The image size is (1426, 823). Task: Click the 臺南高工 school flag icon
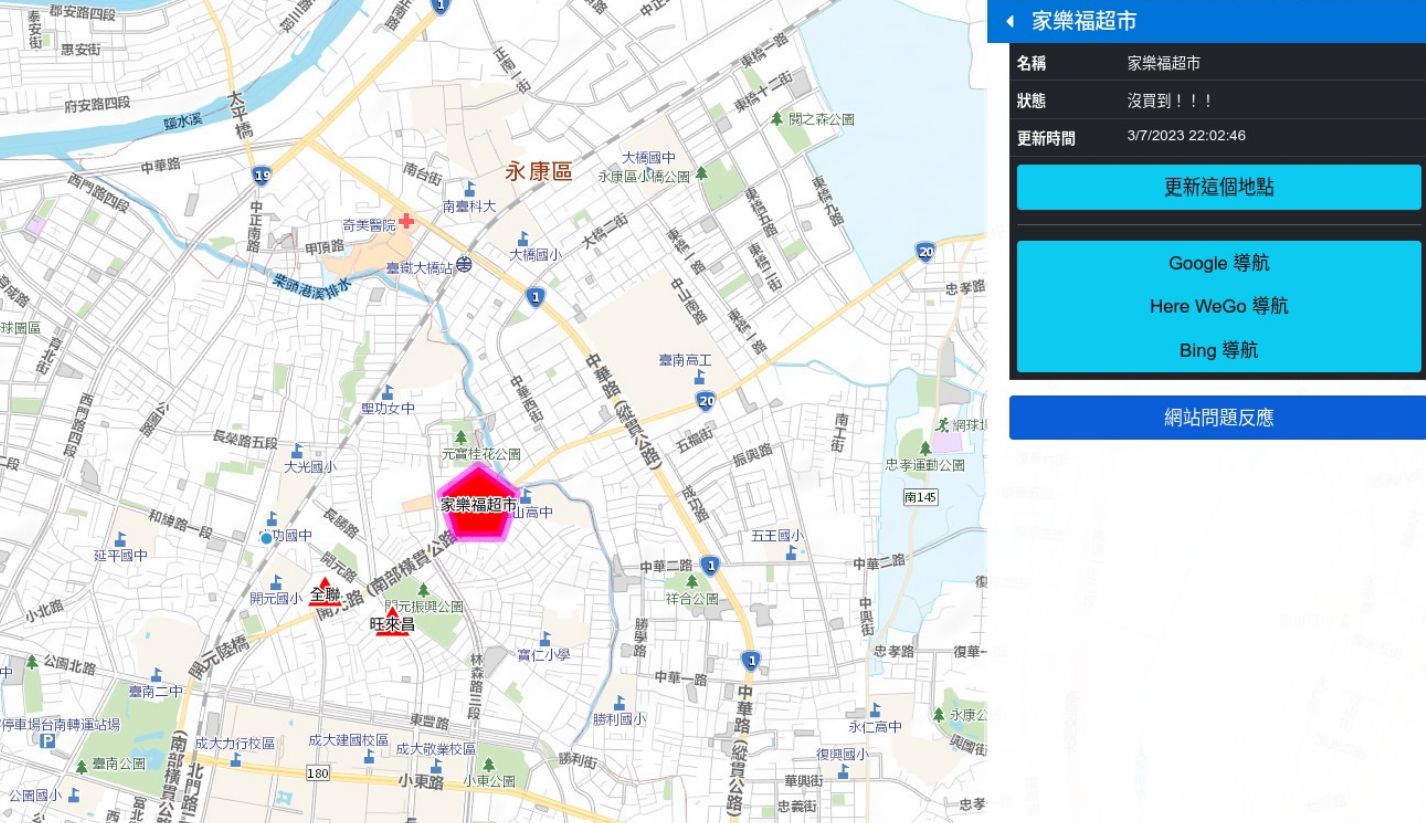pyautogui.click(x=699, y=376)
